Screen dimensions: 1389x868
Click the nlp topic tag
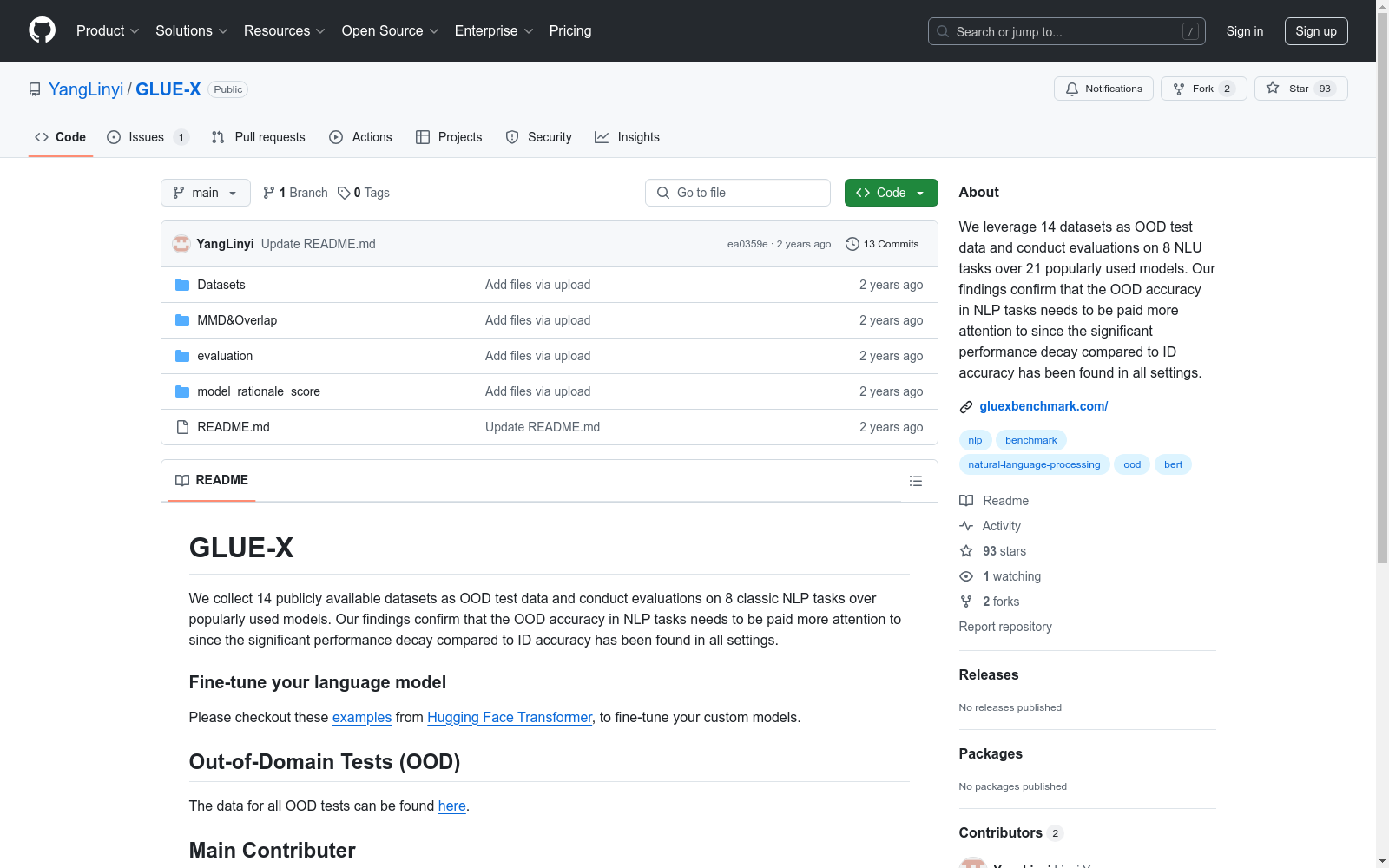(x=975, y=440)
